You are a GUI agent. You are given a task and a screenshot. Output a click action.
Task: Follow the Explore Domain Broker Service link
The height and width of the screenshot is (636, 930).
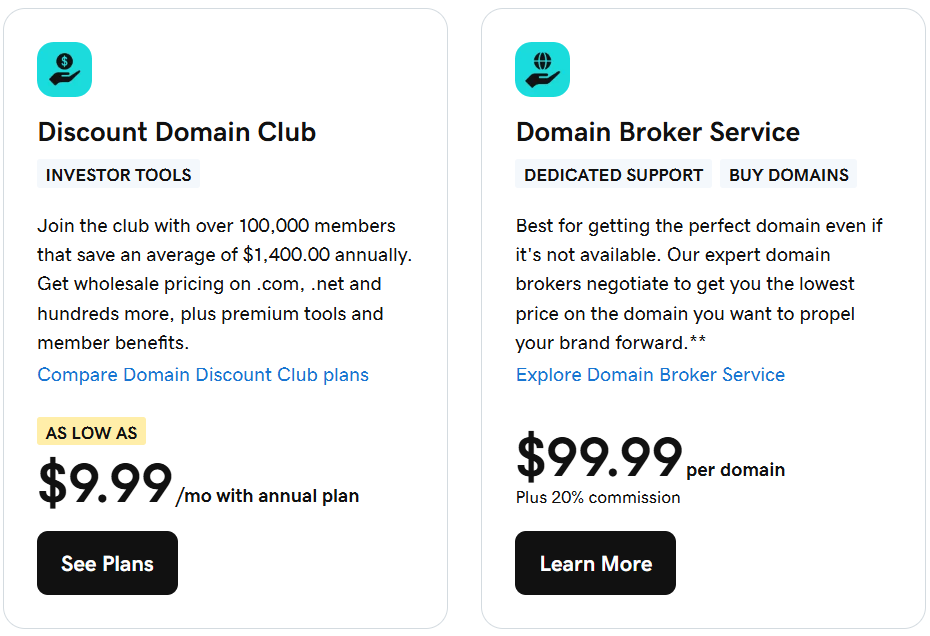point(650,375)
